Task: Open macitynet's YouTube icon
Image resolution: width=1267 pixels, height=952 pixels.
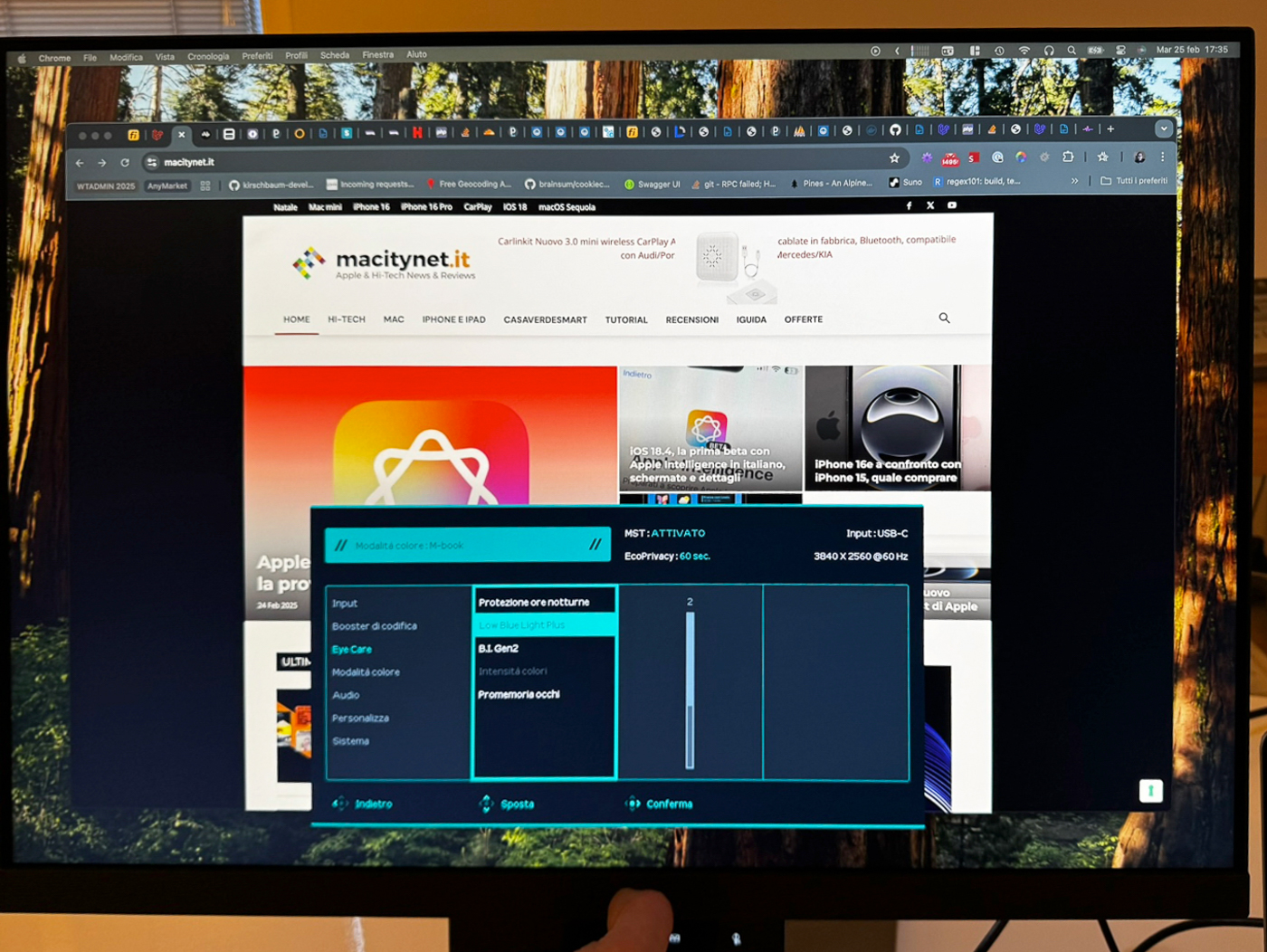Action: [x=952, y=205]
